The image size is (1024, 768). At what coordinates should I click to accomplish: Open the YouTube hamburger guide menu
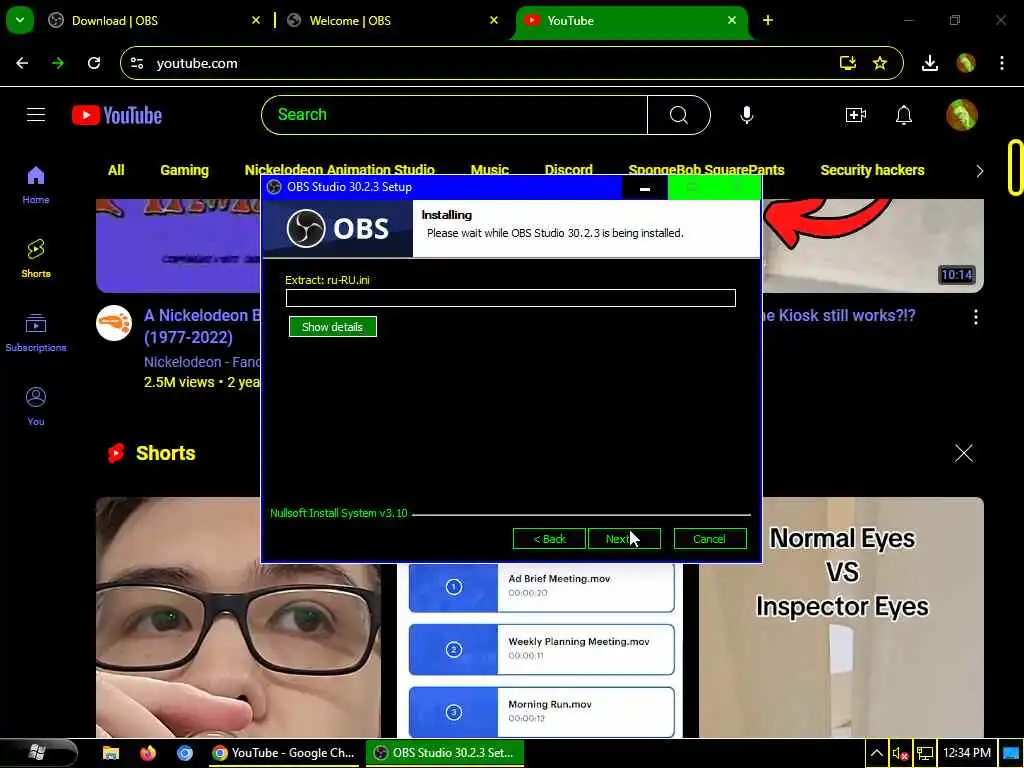click(36, 115)
